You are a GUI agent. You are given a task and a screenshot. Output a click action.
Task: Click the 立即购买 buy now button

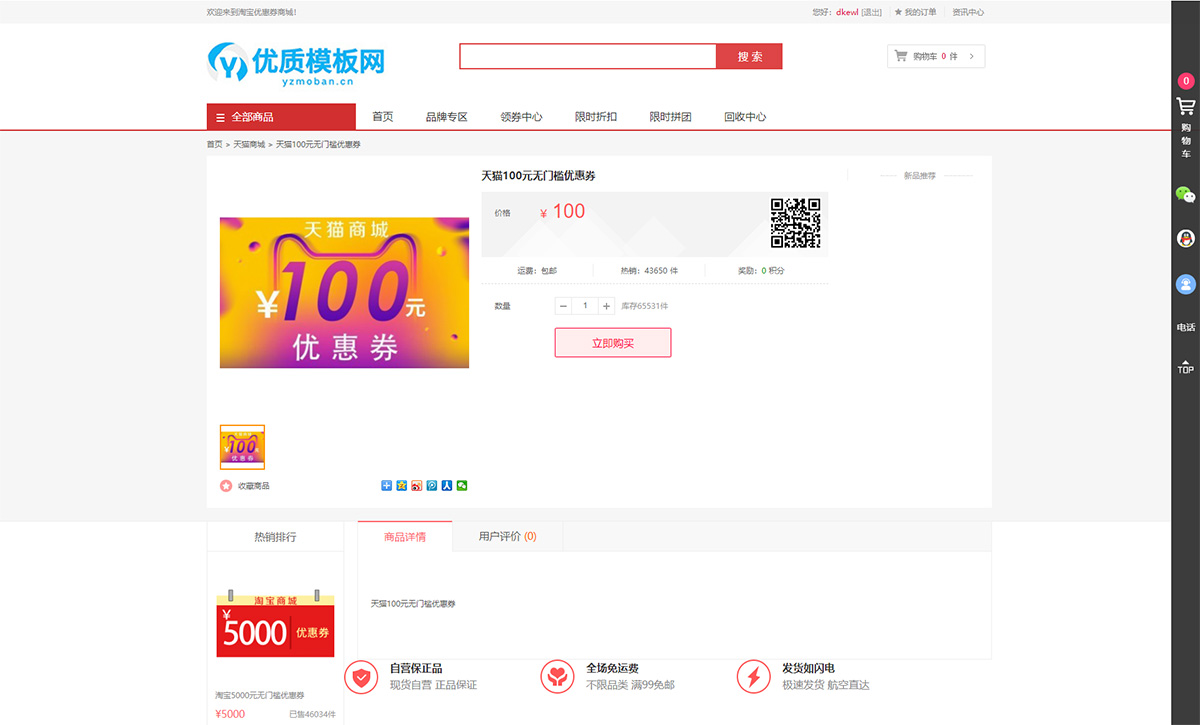[612, 342]
